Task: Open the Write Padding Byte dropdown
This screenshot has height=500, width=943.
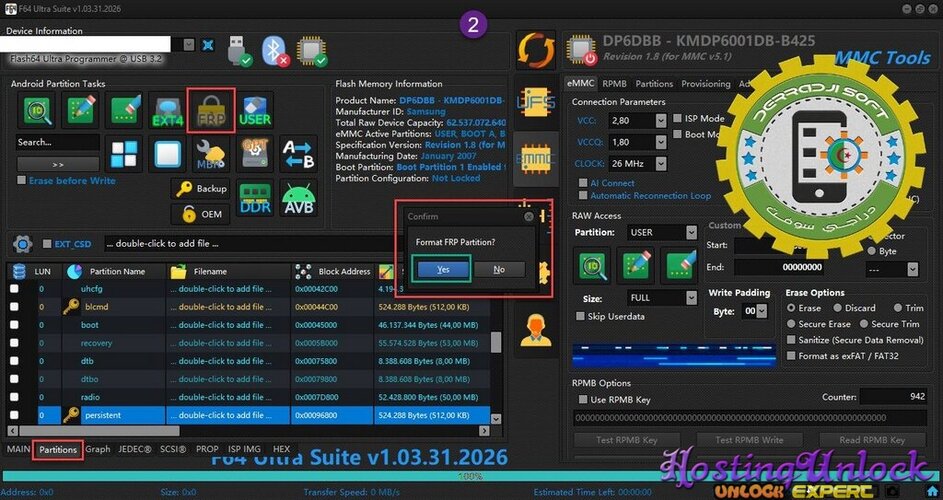Action: point(761,311)
